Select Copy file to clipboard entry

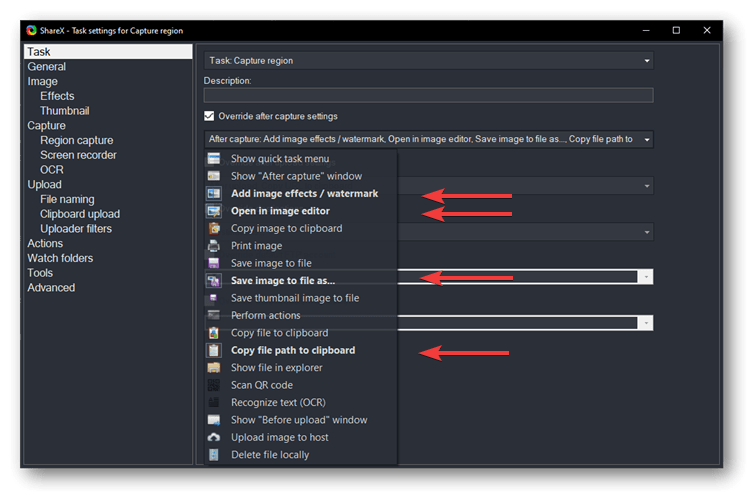pyautogui.click(x=301, y=333)
